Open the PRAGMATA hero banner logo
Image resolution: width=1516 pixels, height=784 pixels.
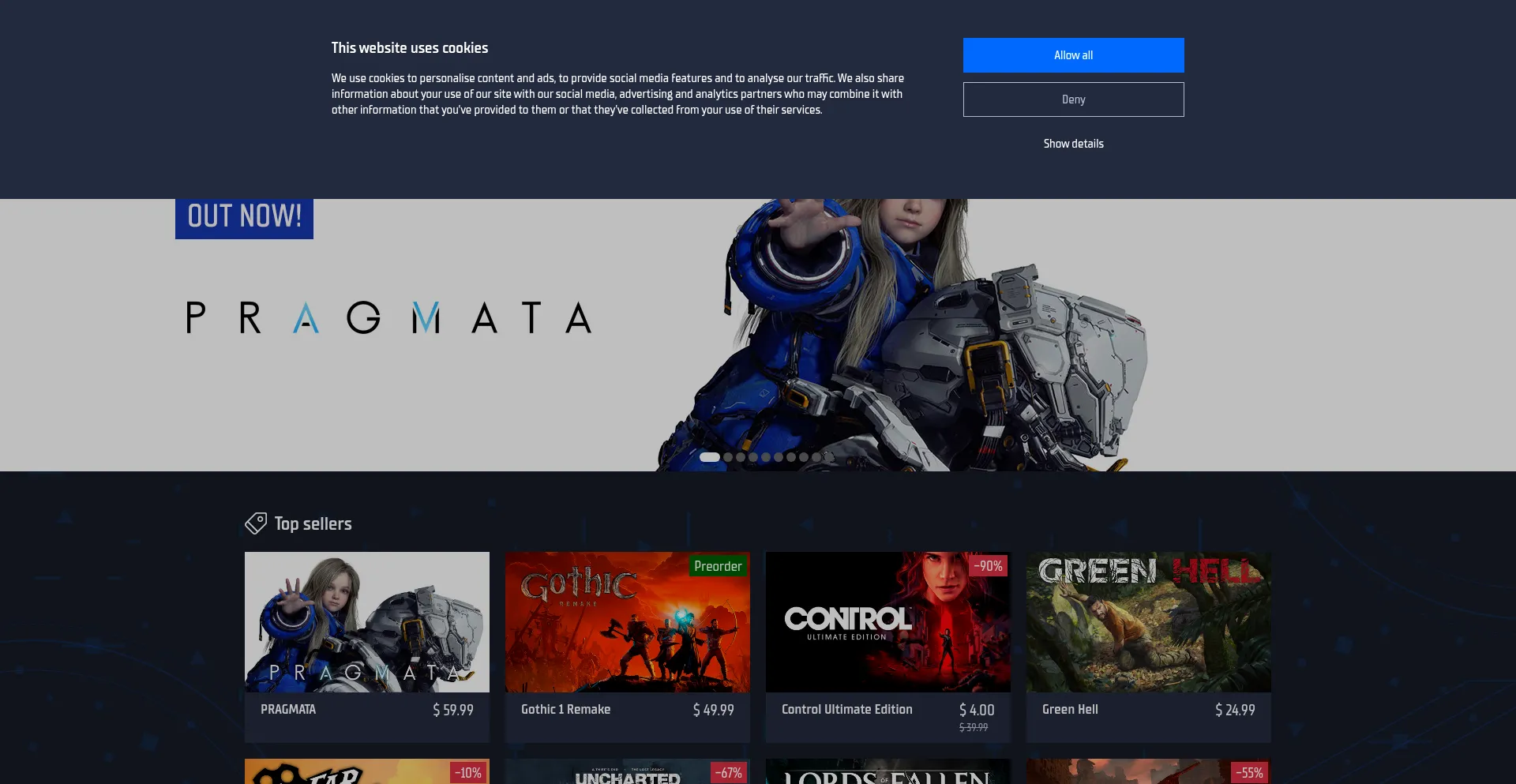click(388, 317)
